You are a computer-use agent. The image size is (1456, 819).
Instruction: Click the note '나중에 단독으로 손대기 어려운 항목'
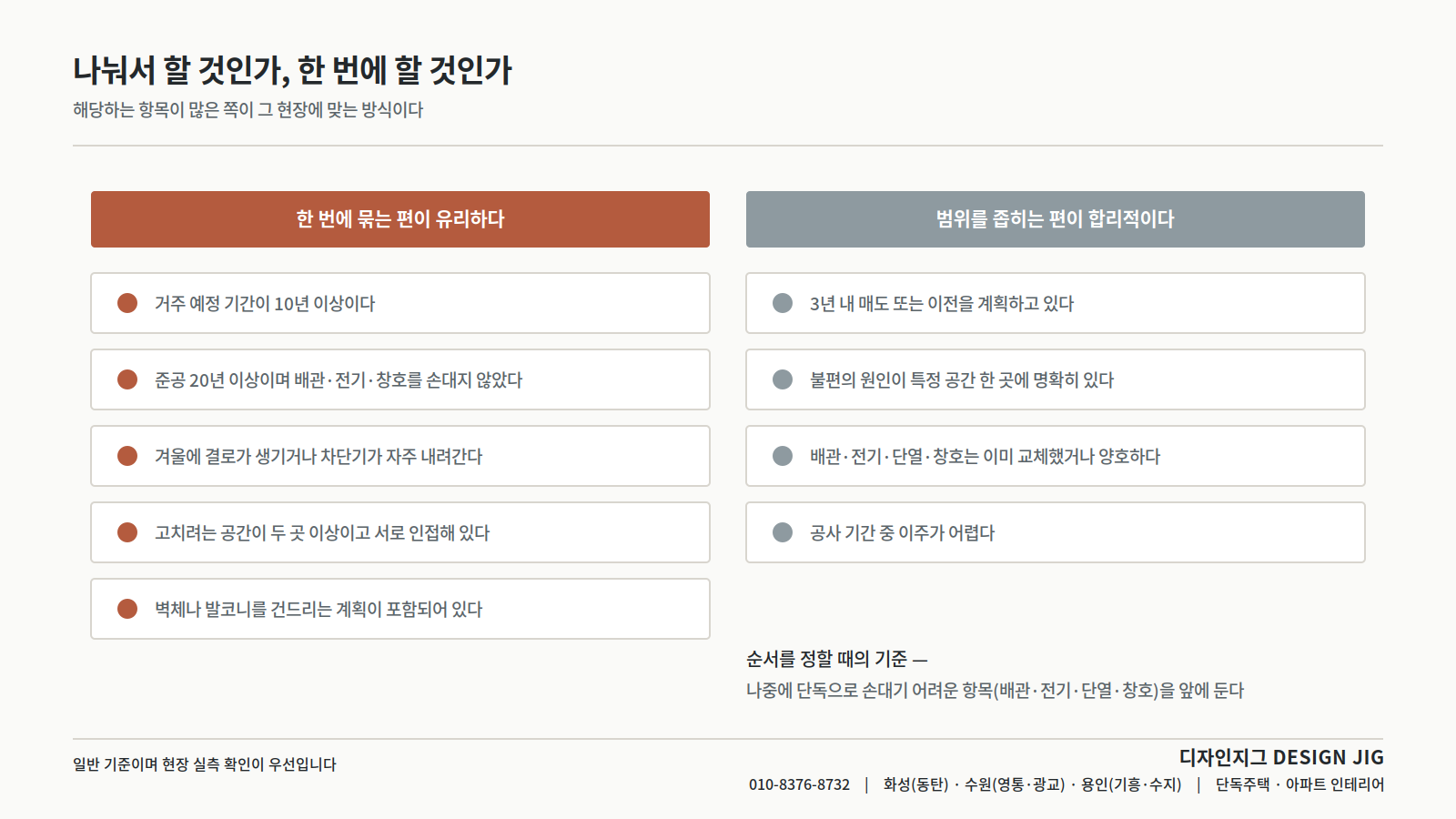(x=869, y=691)
